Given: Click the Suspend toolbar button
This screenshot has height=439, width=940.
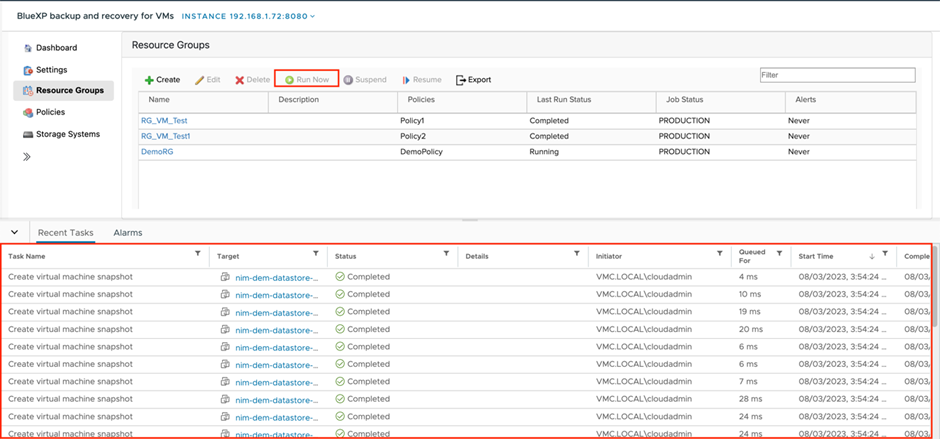Looking at the screenshot, I should point(365,80).
